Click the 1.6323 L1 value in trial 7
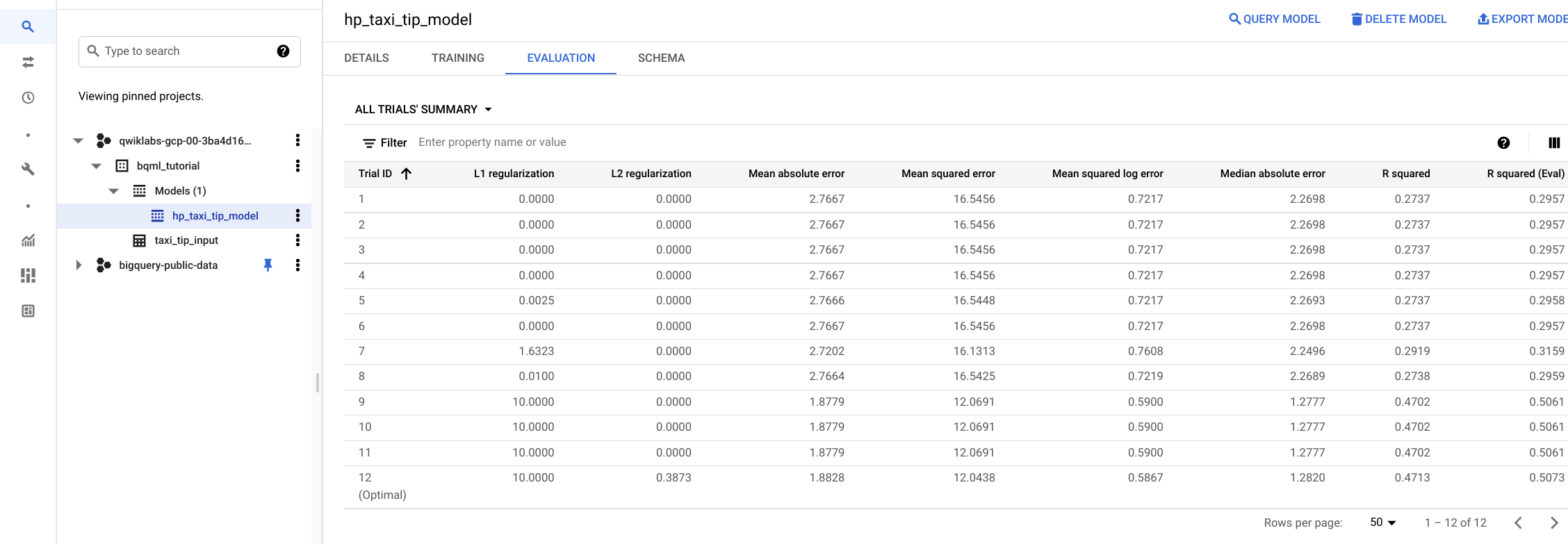This screenshot has height=544, width=1568. point(536,352)
